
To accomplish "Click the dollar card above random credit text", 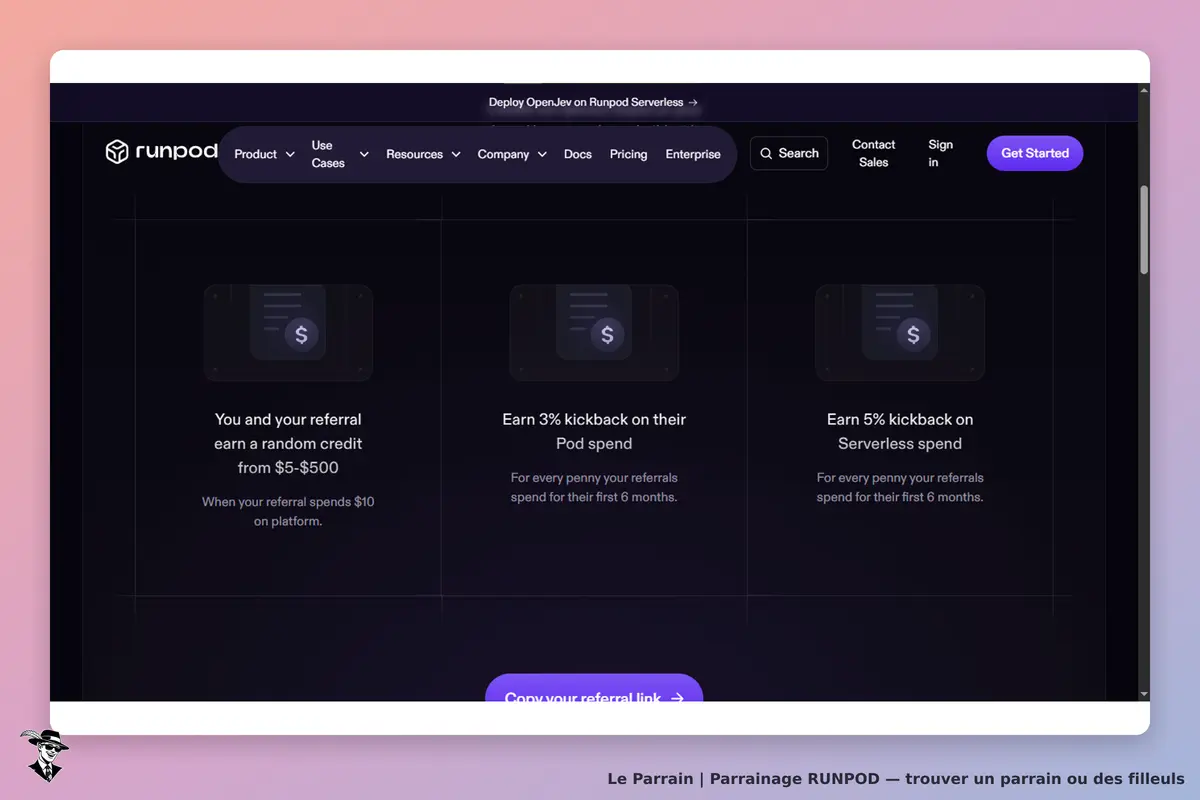I will (288, 333).
